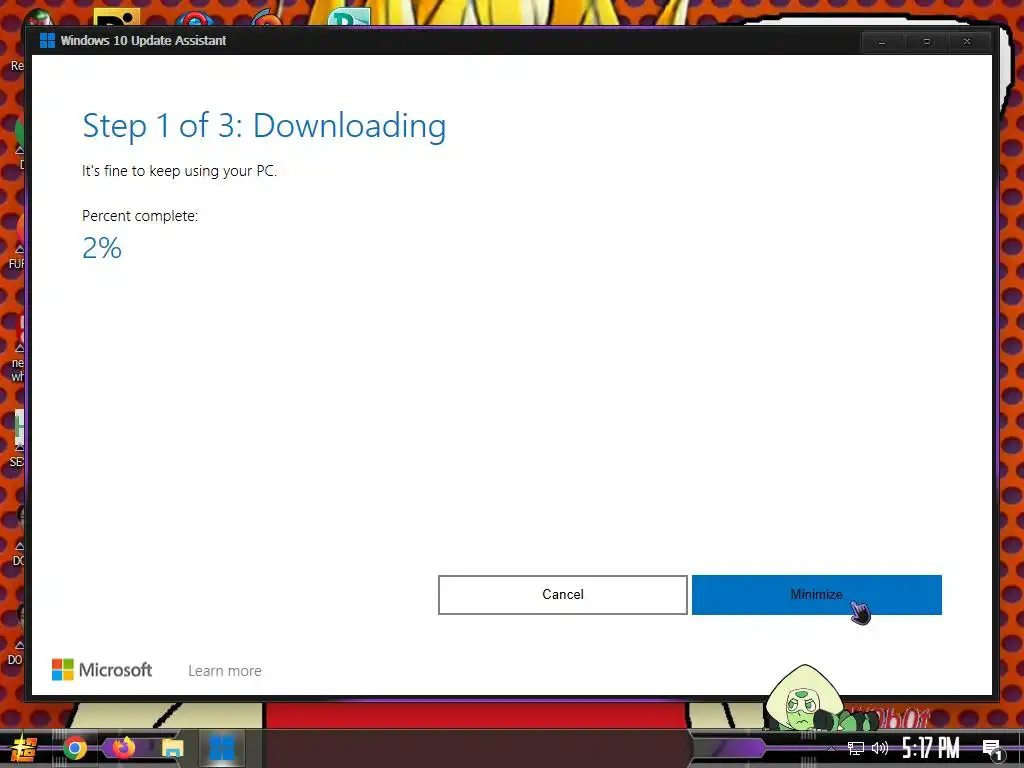Open the Learn more link

(x=225, y=671)
